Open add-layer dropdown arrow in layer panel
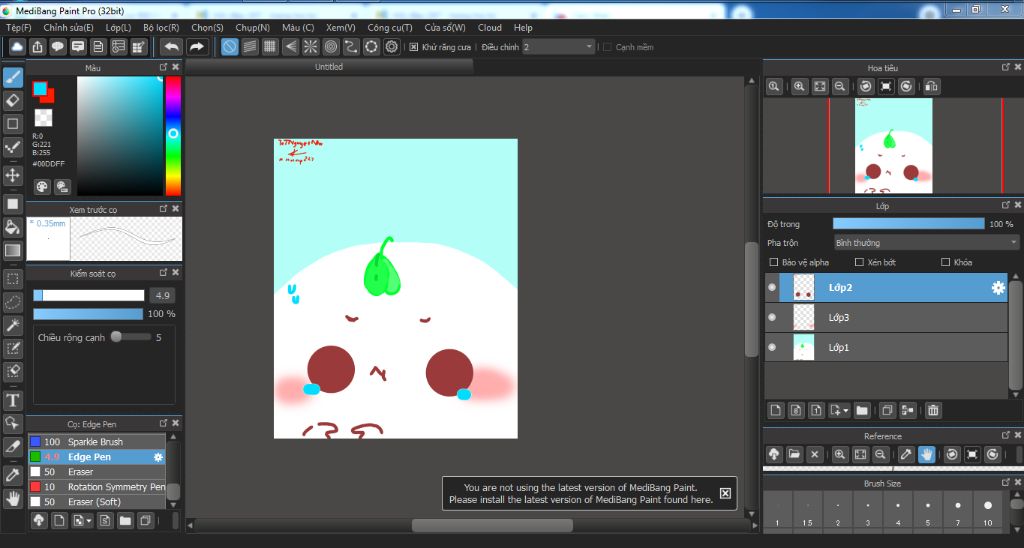 pyautogui.click(x=839, y=410)
